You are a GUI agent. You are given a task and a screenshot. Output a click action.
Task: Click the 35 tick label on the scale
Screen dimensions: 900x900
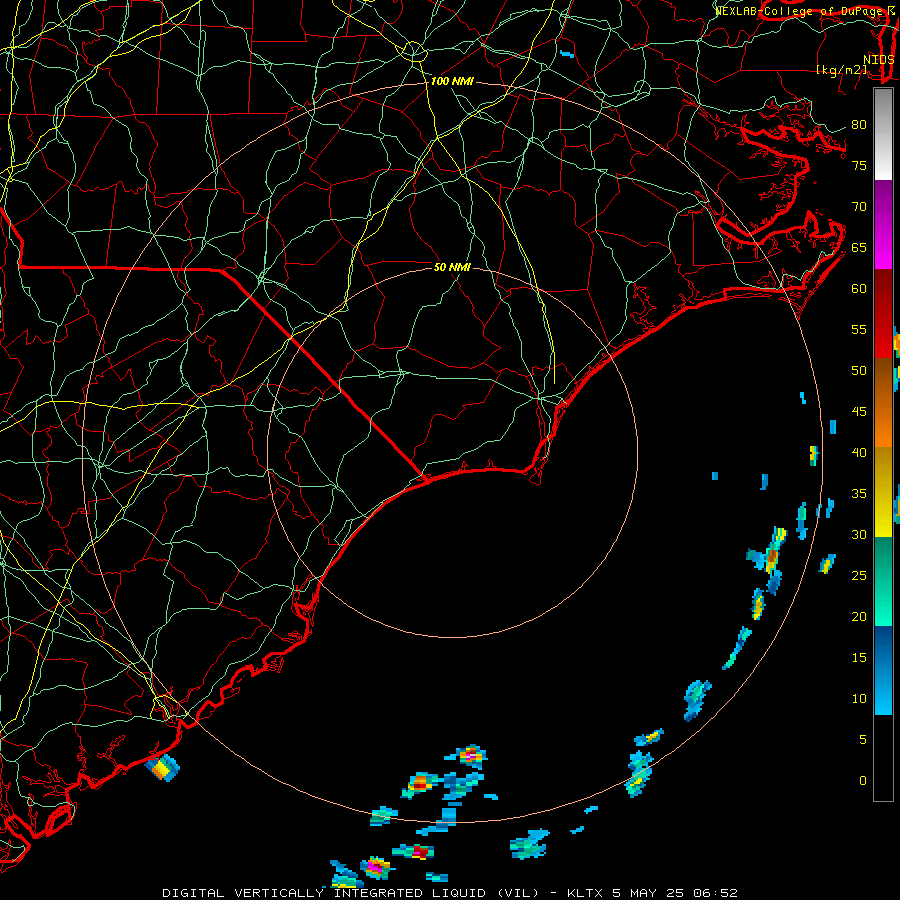859,494
